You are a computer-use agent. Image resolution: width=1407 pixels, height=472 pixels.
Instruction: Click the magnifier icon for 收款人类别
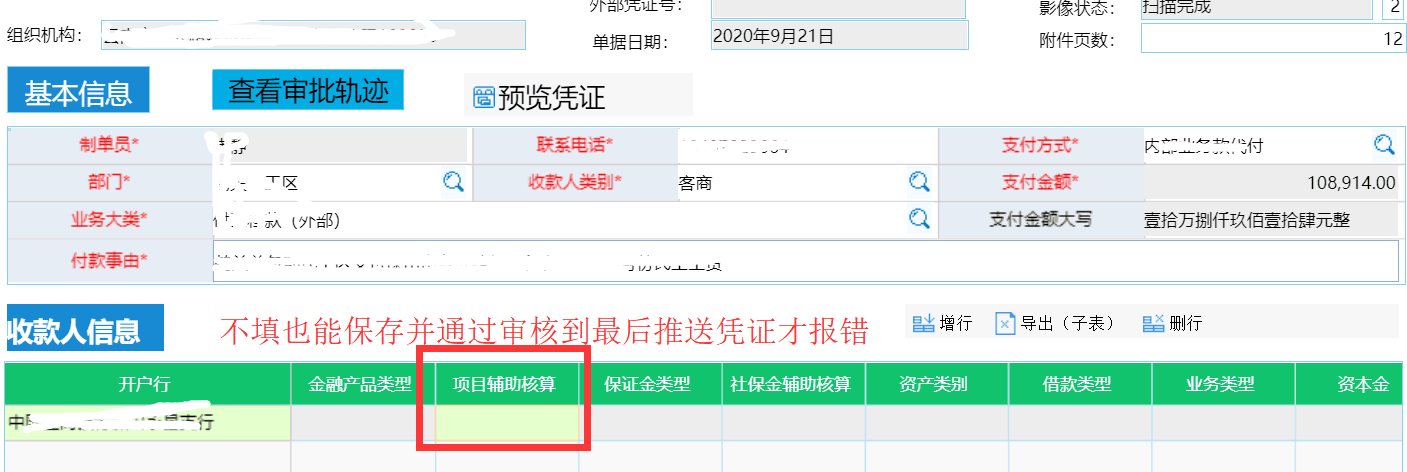click(919, 182)
